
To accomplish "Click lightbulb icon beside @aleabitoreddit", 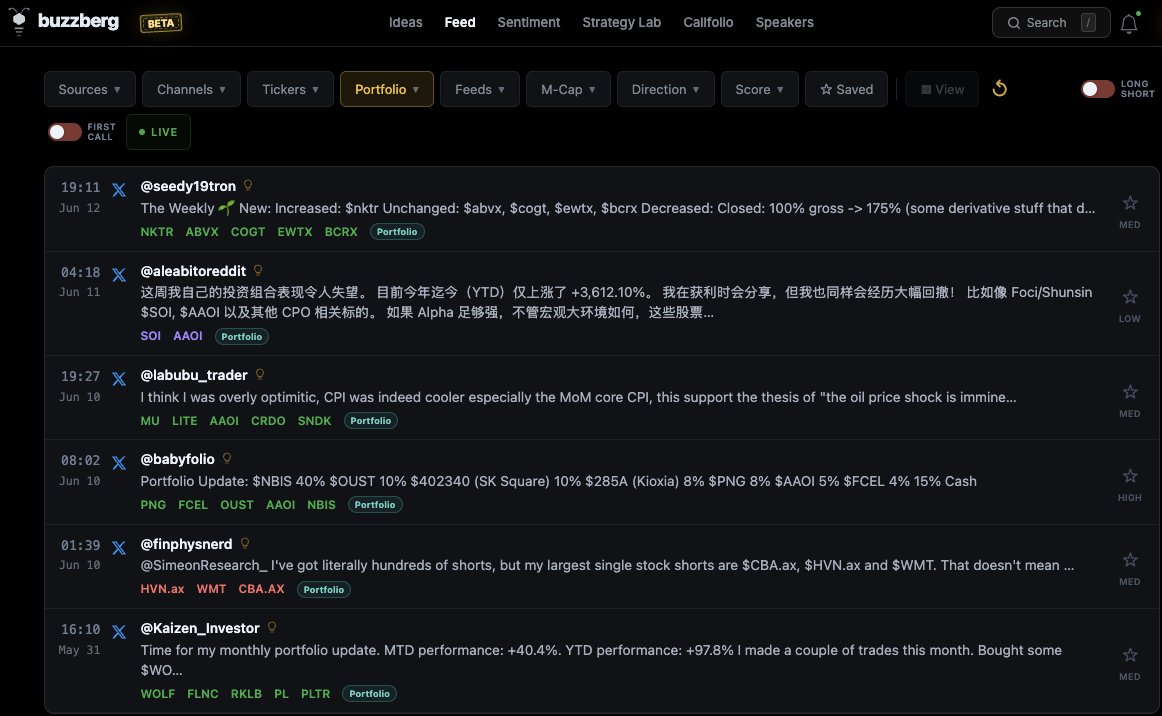I will pos(258,271).
